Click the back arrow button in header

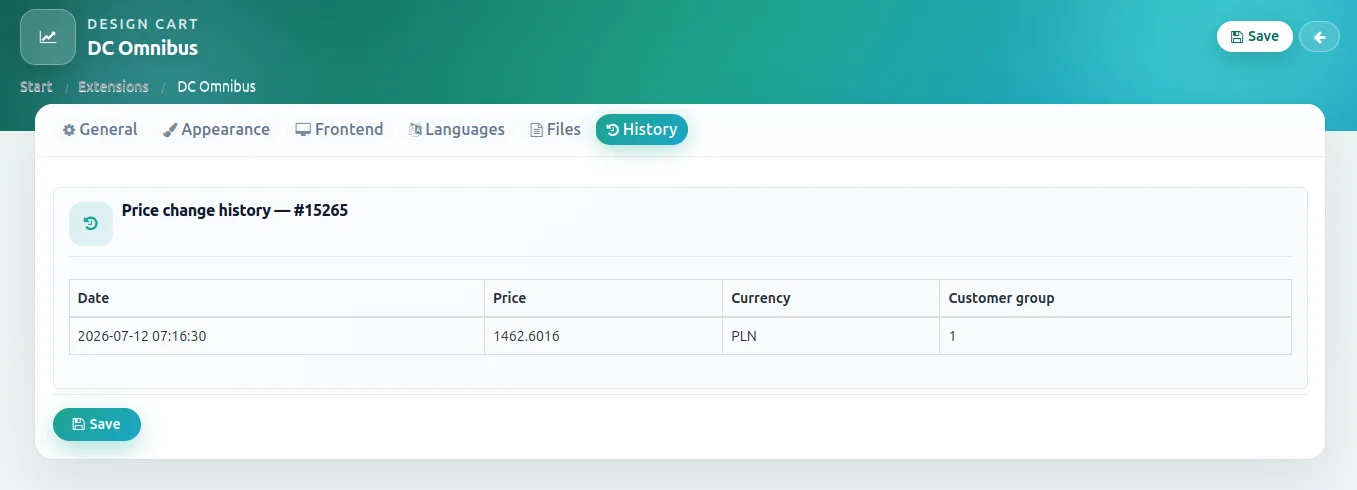click(1319, 37)
